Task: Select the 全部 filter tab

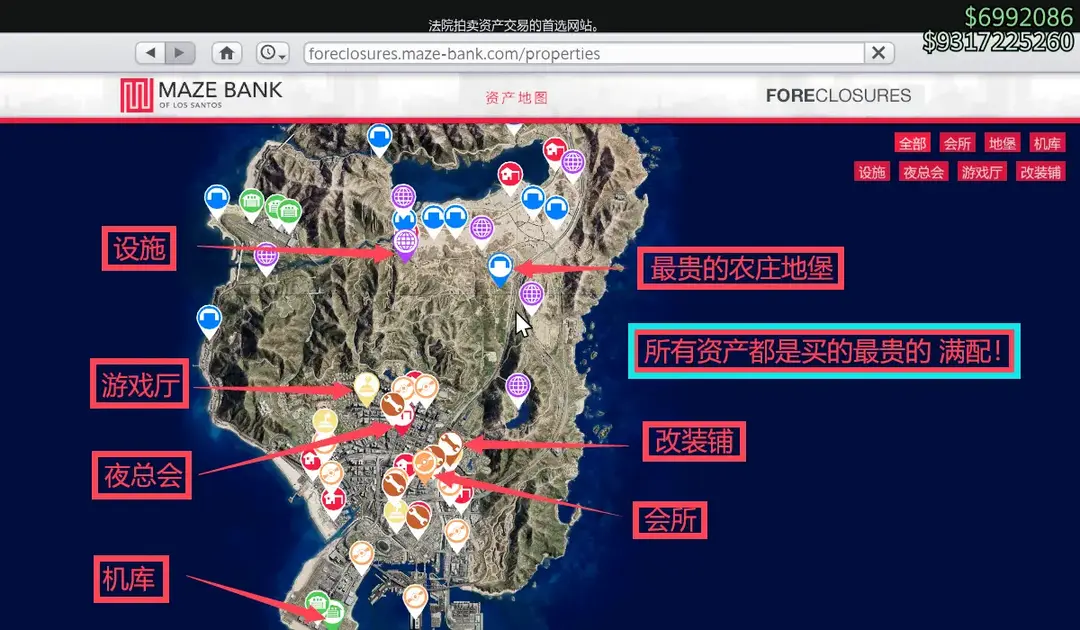Action: click(912, 143)
